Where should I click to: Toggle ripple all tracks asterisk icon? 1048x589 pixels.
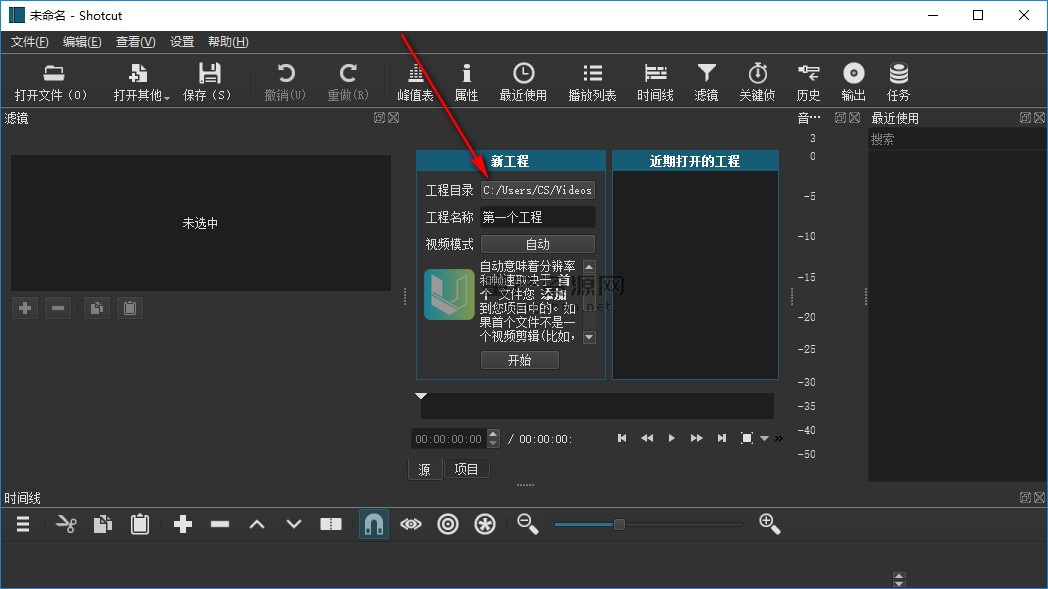click(485, 525)
